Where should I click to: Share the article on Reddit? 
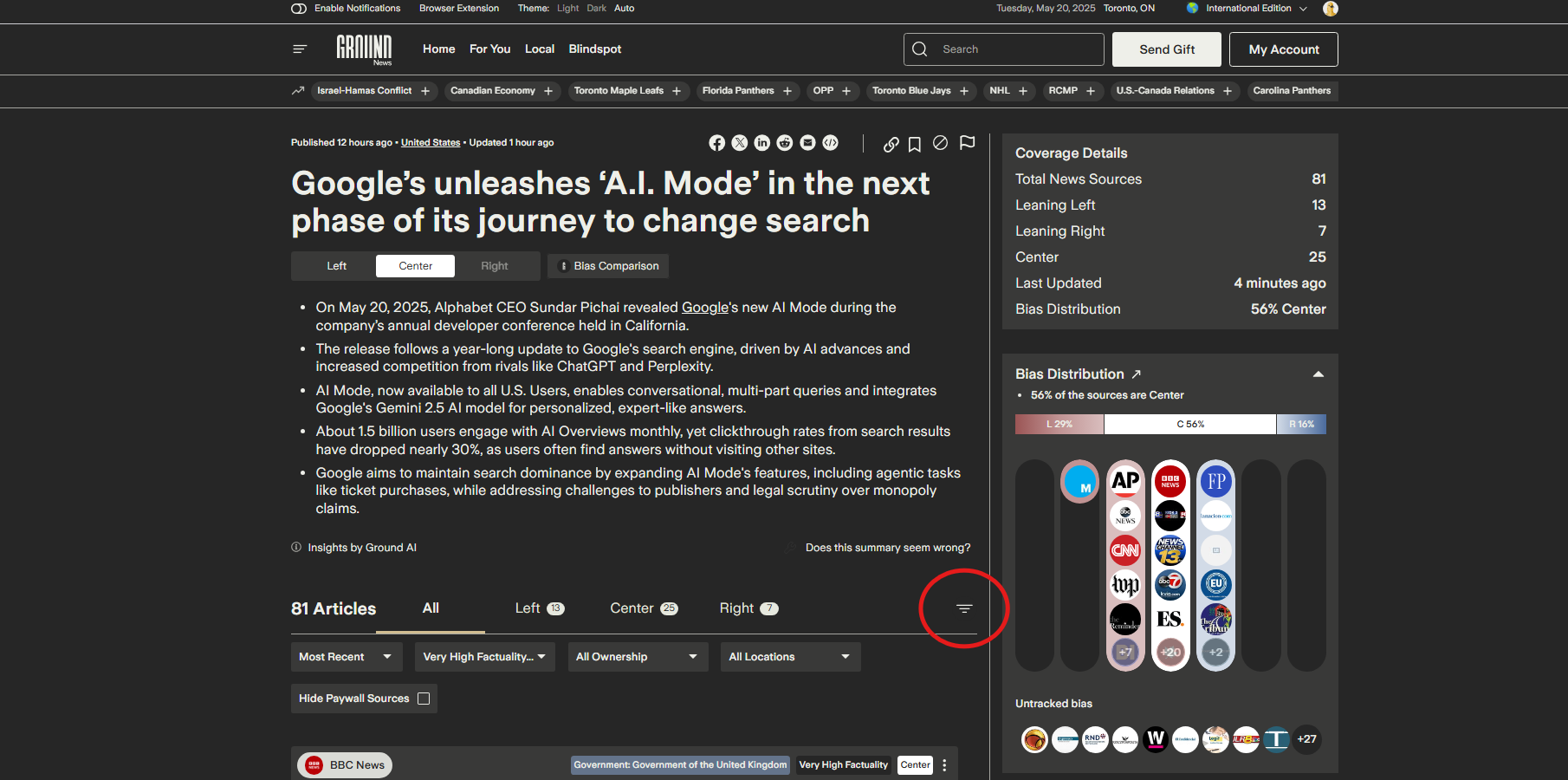click(x=785, y=143)
